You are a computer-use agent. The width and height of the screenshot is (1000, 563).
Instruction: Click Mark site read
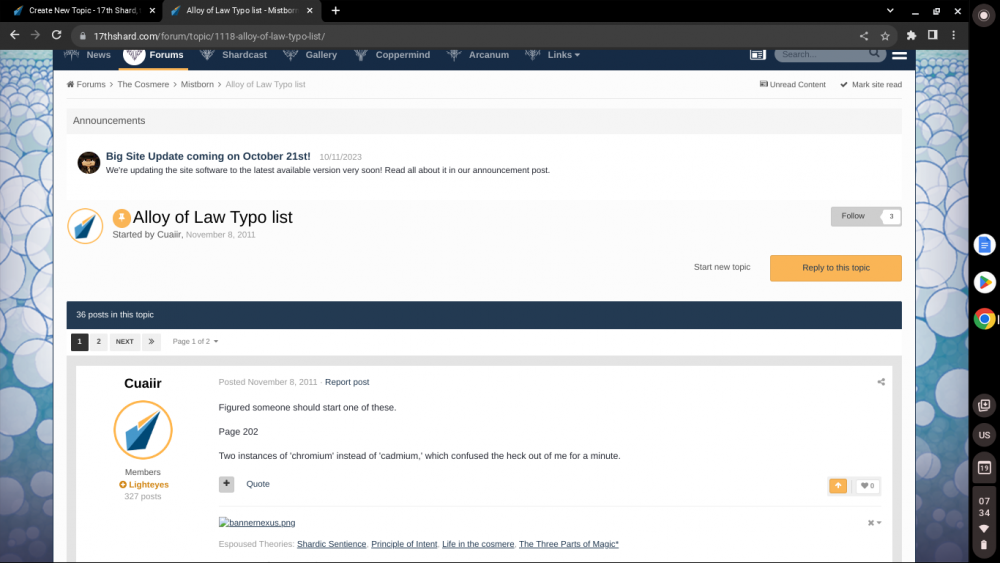coord(871,84)
